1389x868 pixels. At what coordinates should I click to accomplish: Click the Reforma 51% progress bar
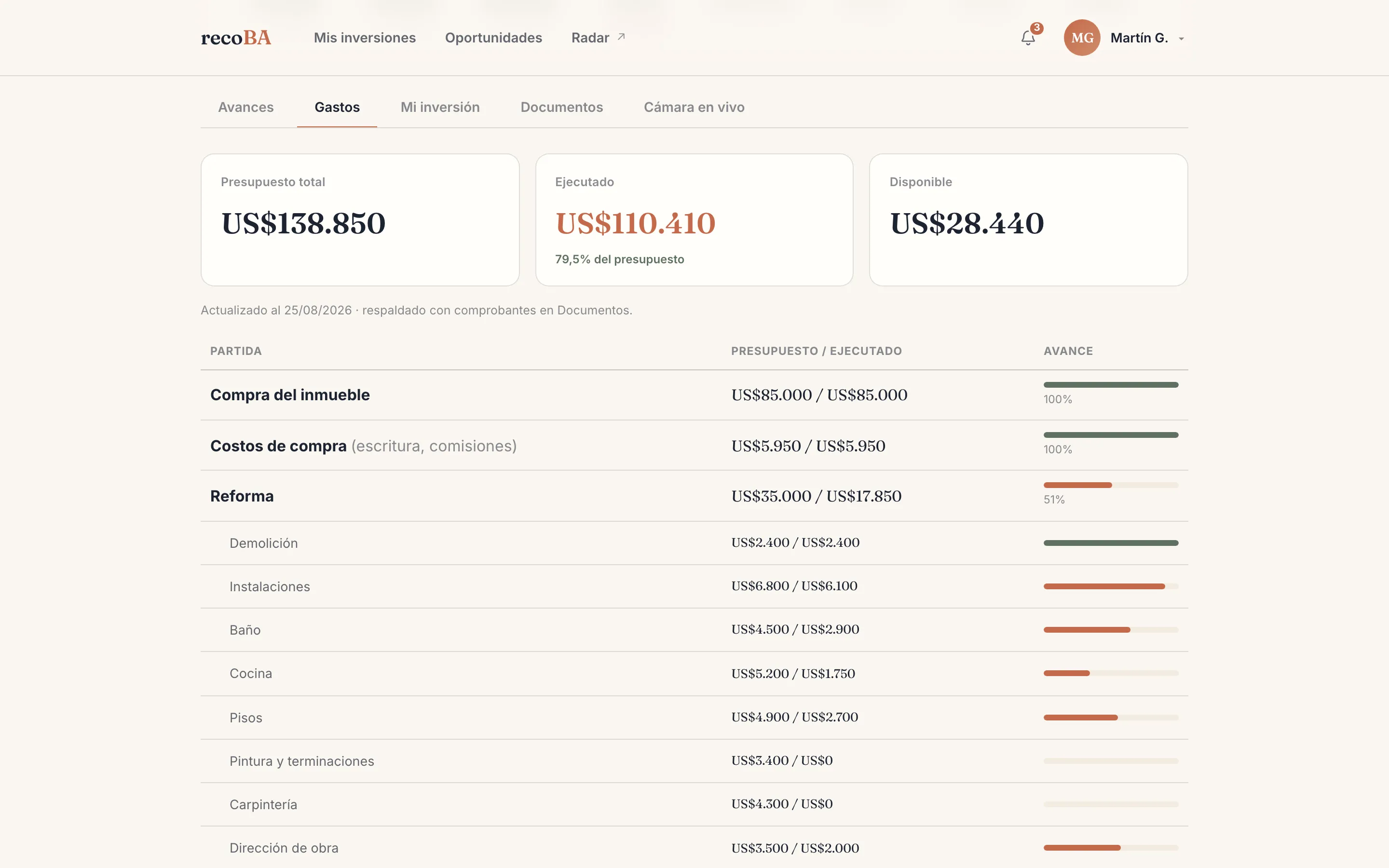coord(1111,485)
